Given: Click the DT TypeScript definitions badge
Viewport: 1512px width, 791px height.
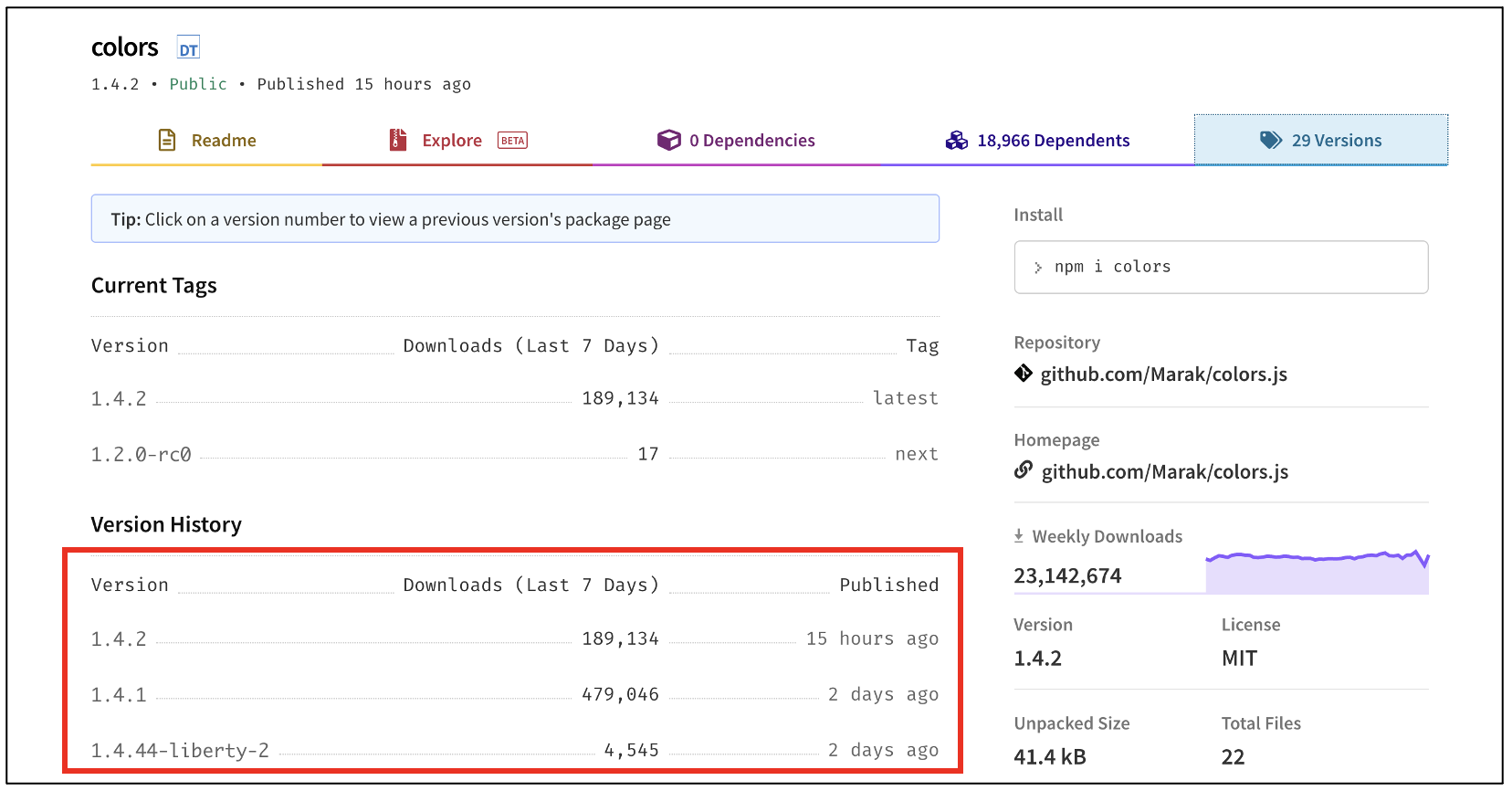Looking at the screenshot, I should (188, 49).
